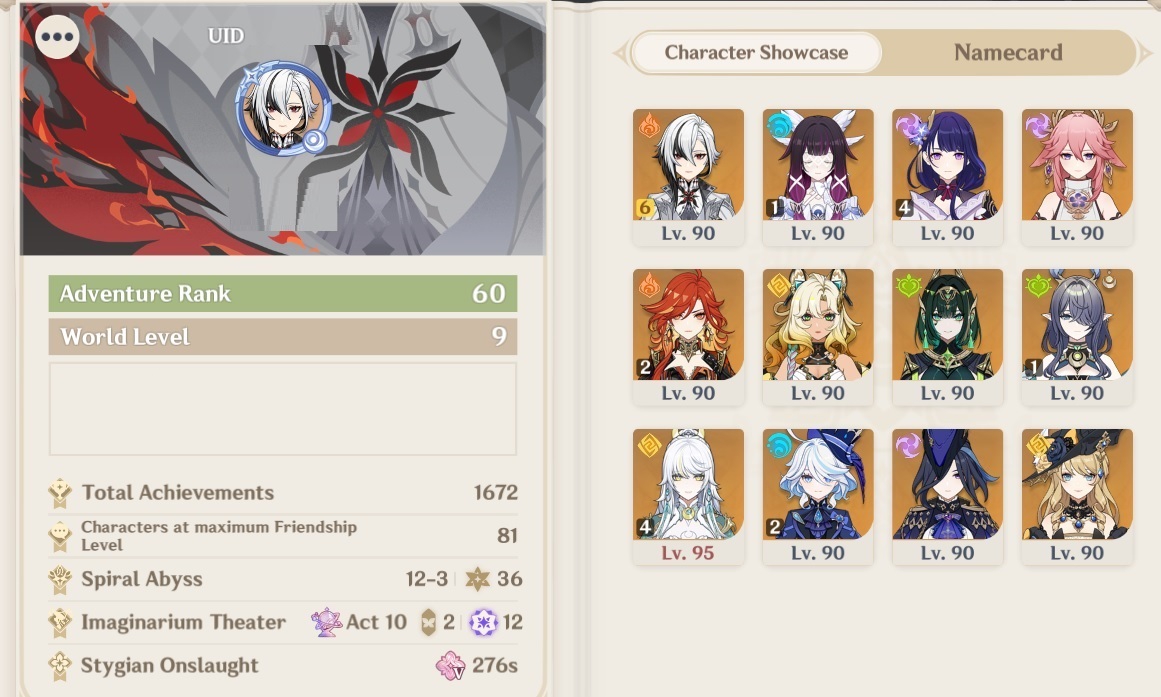This screenshot has height=697, width=1161.
Task: Select Spiral Abyss row icon
Action: 60,579
